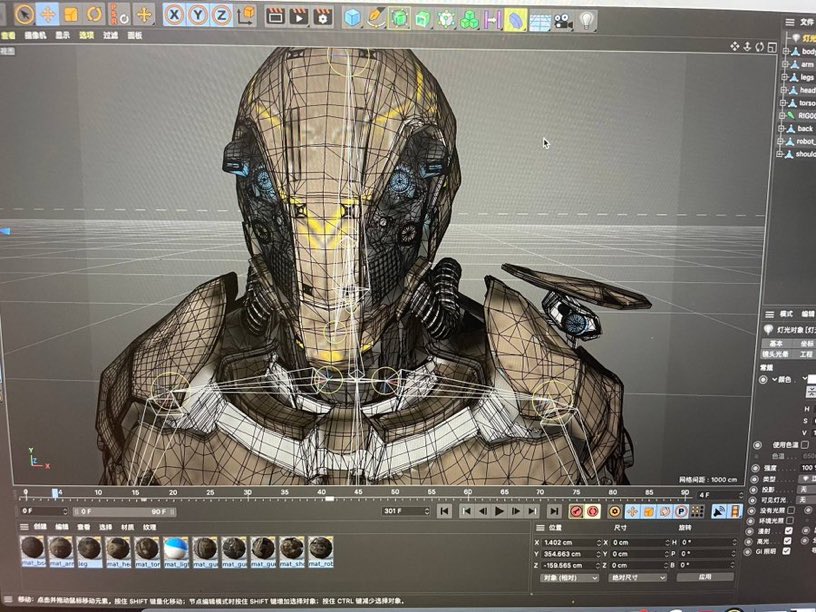816x612 pixels.
Task: Add a Camera object
Action: tap(563, 21)
